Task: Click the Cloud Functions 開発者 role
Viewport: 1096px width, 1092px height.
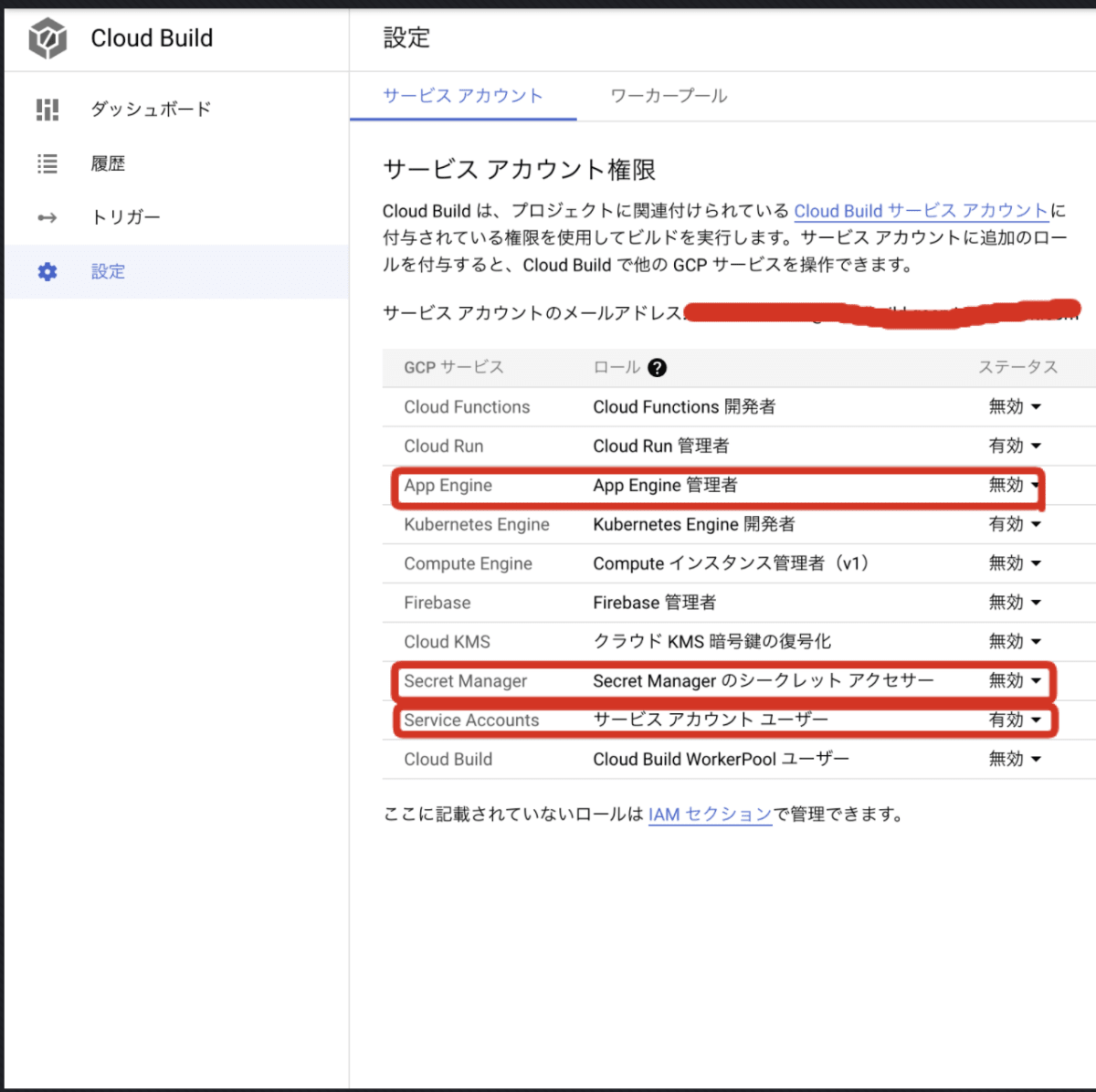Action: pyautogui.click(x=684, y=407)
